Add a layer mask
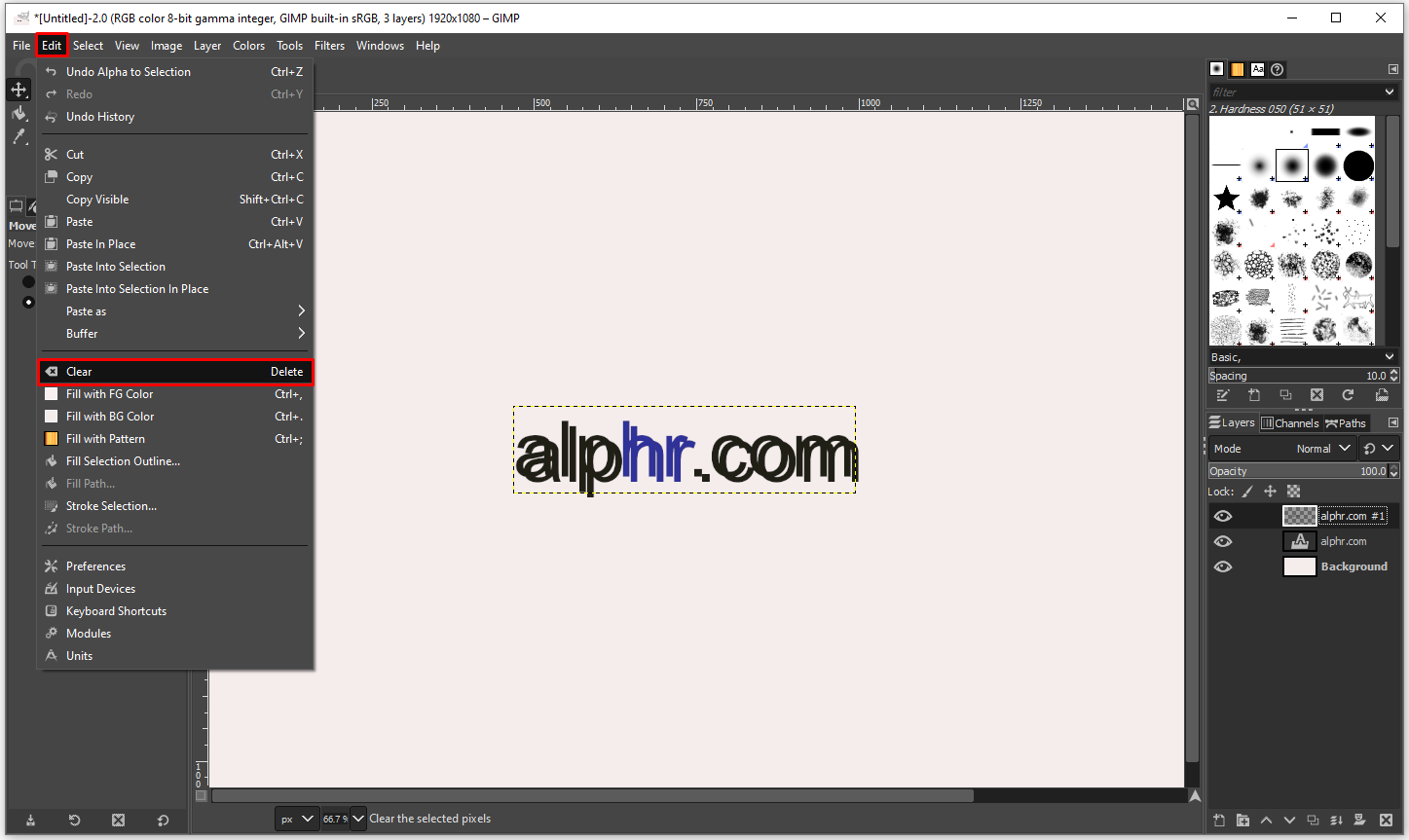Screen dimensions: 1409x840 pos(1359,821)
